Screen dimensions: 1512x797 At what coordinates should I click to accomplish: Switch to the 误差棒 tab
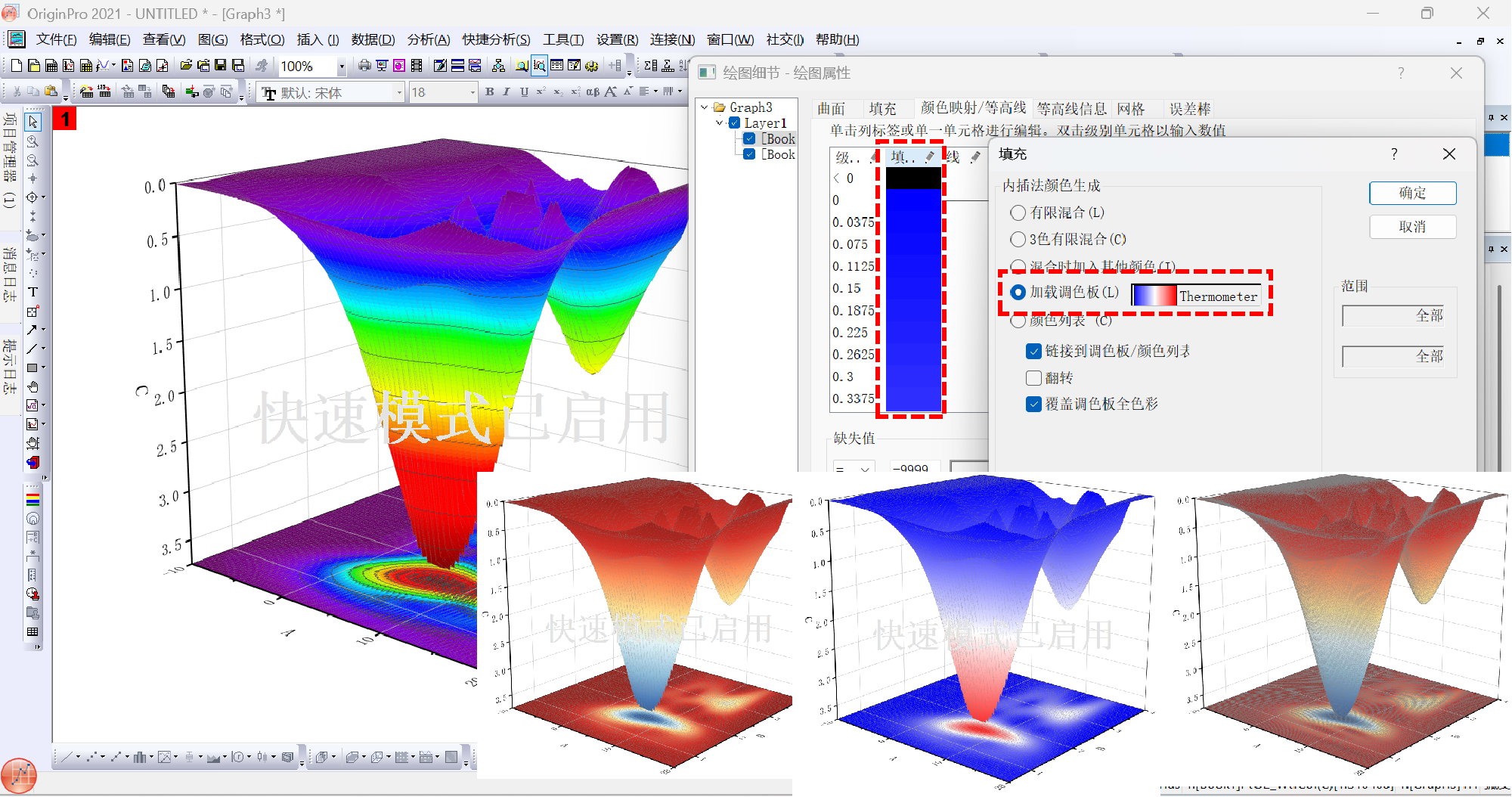coord(1190,109)
